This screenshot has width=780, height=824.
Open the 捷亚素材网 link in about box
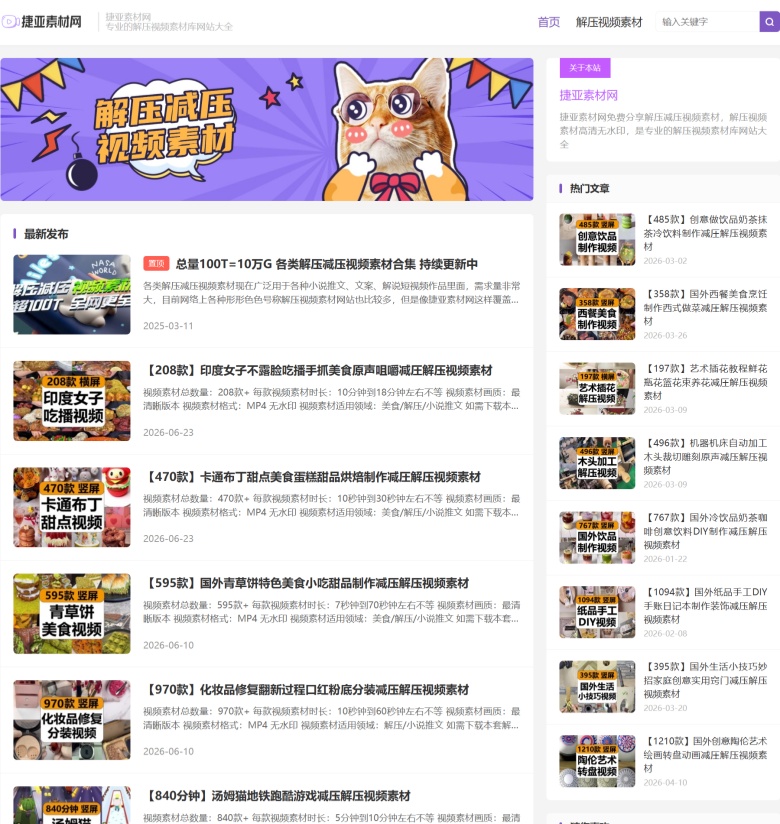click(588, 96)
